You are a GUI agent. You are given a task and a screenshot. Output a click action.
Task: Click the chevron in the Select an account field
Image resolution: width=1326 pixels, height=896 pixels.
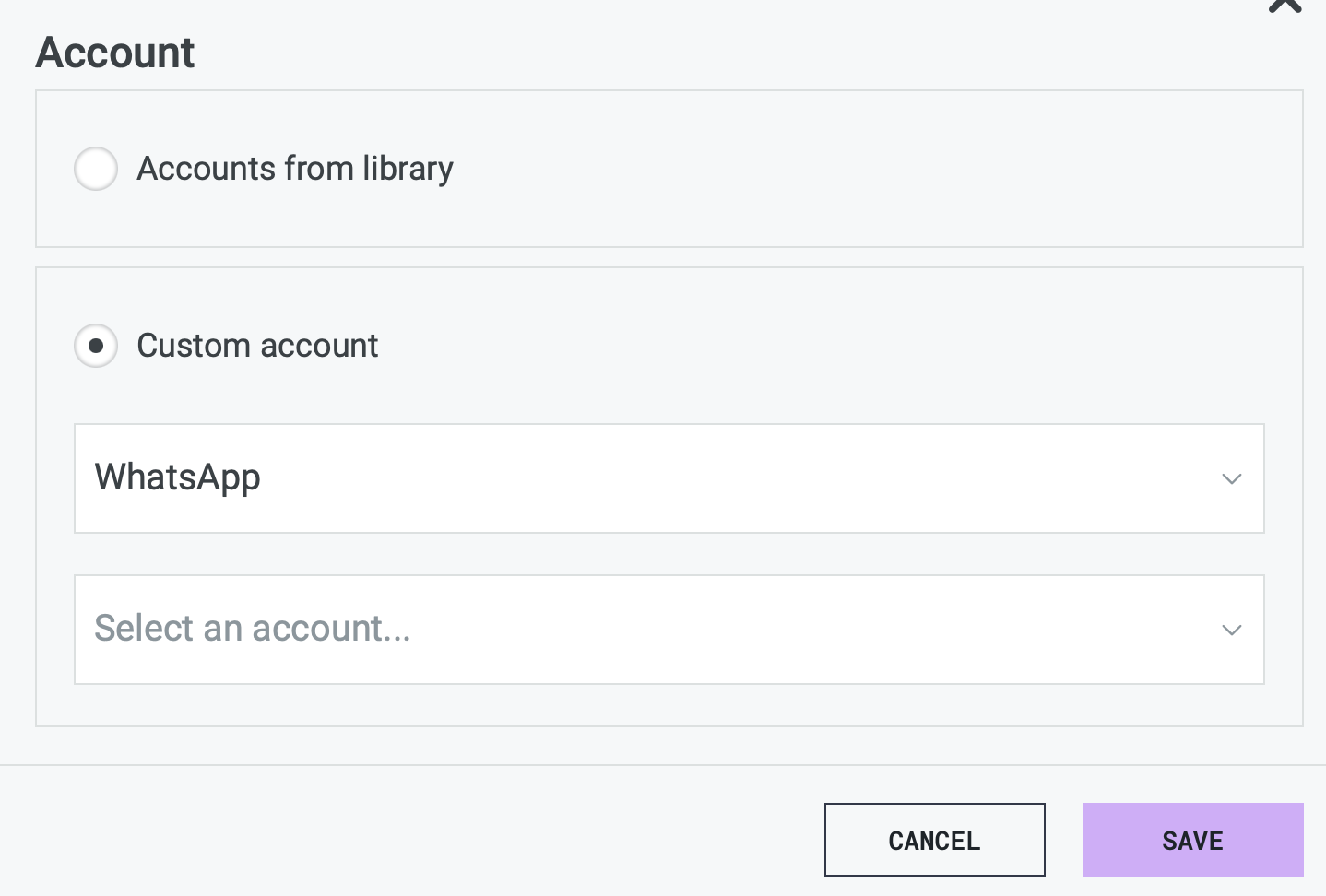point(1231,630)
